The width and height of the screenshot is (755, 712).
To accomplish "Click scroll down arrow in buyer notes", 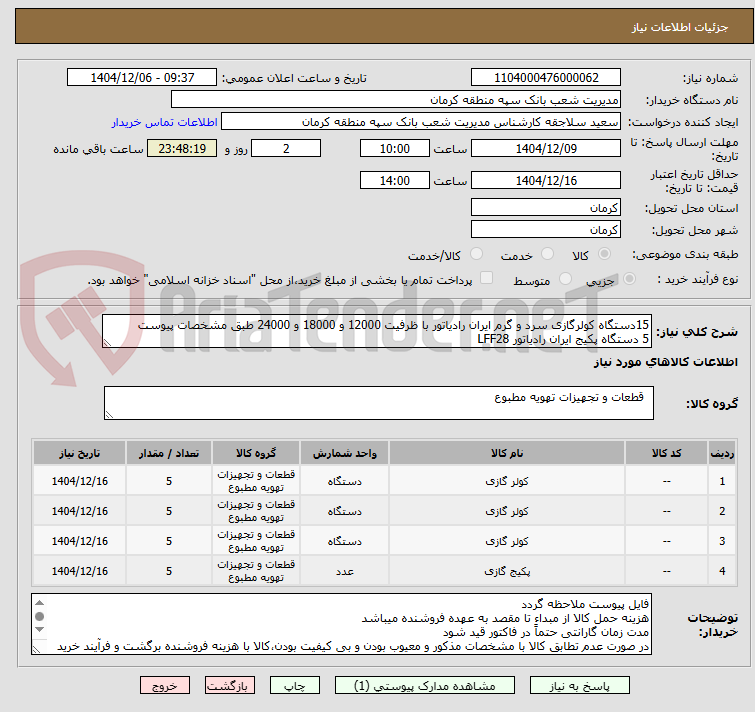I will coord(39,630).
